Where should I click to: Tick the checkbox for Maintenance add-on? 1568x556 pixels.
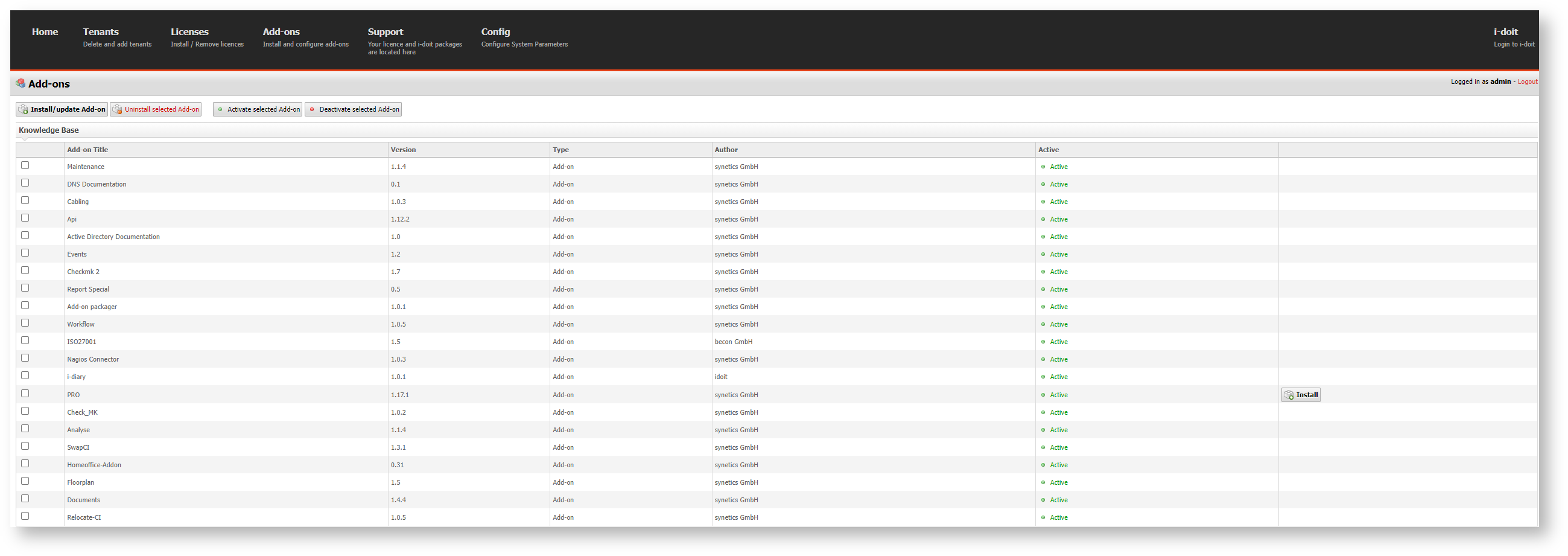tap(25, 165)
